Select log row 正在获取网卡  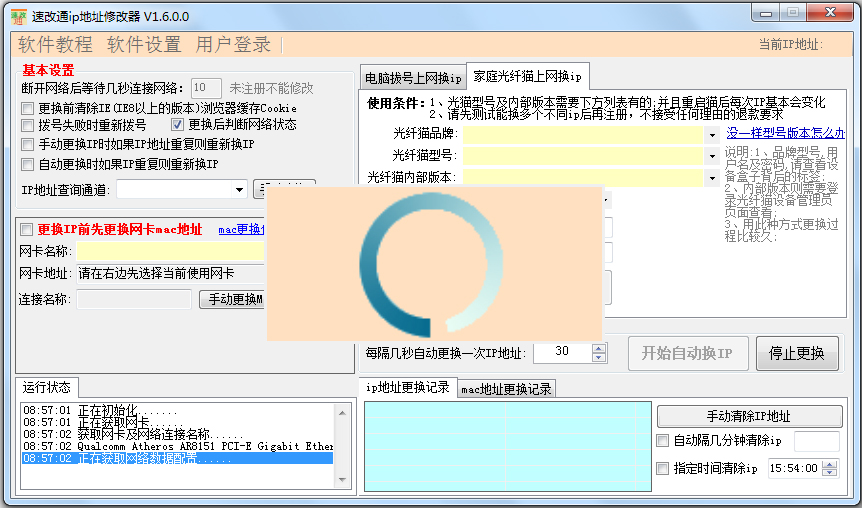tap(178, 422)
